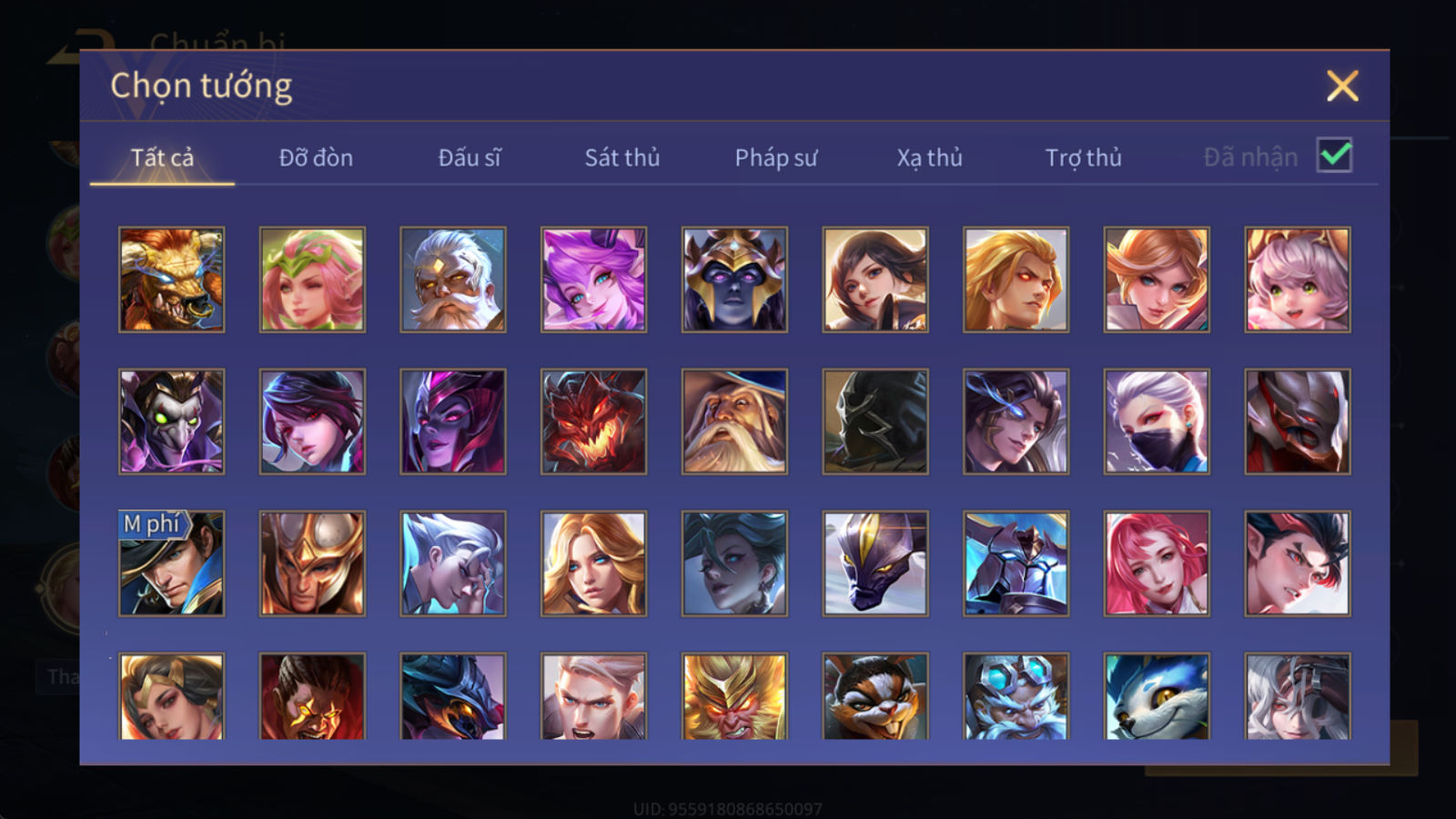Screen dimensions: 1456x819
Task: Select the wizard with gray hat
Action: [734, 421]
